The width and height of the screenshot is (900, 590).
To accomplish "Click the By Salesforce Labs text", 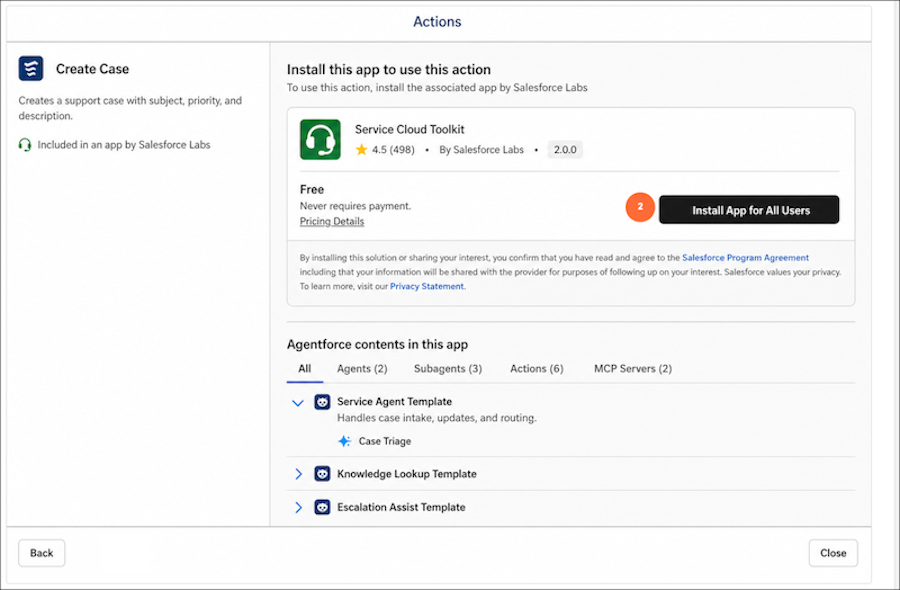I will coord(481,150).
